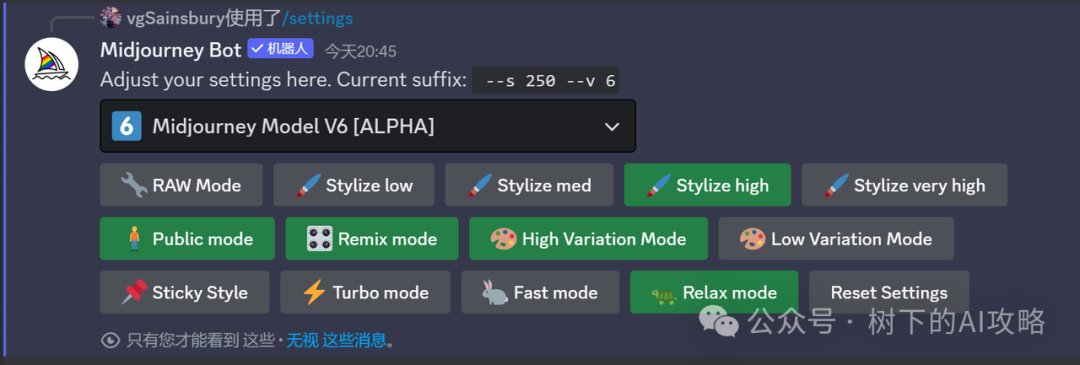Screen dimensions: 1080x365
Task: Click the --s 250 --v 6 suffix code
Action: click(546, 81)
